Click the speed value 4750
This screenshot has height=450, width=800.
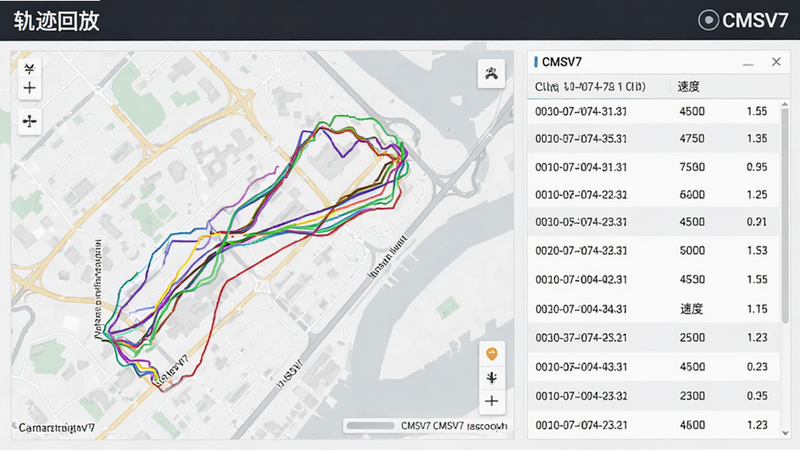click(692, 138)
